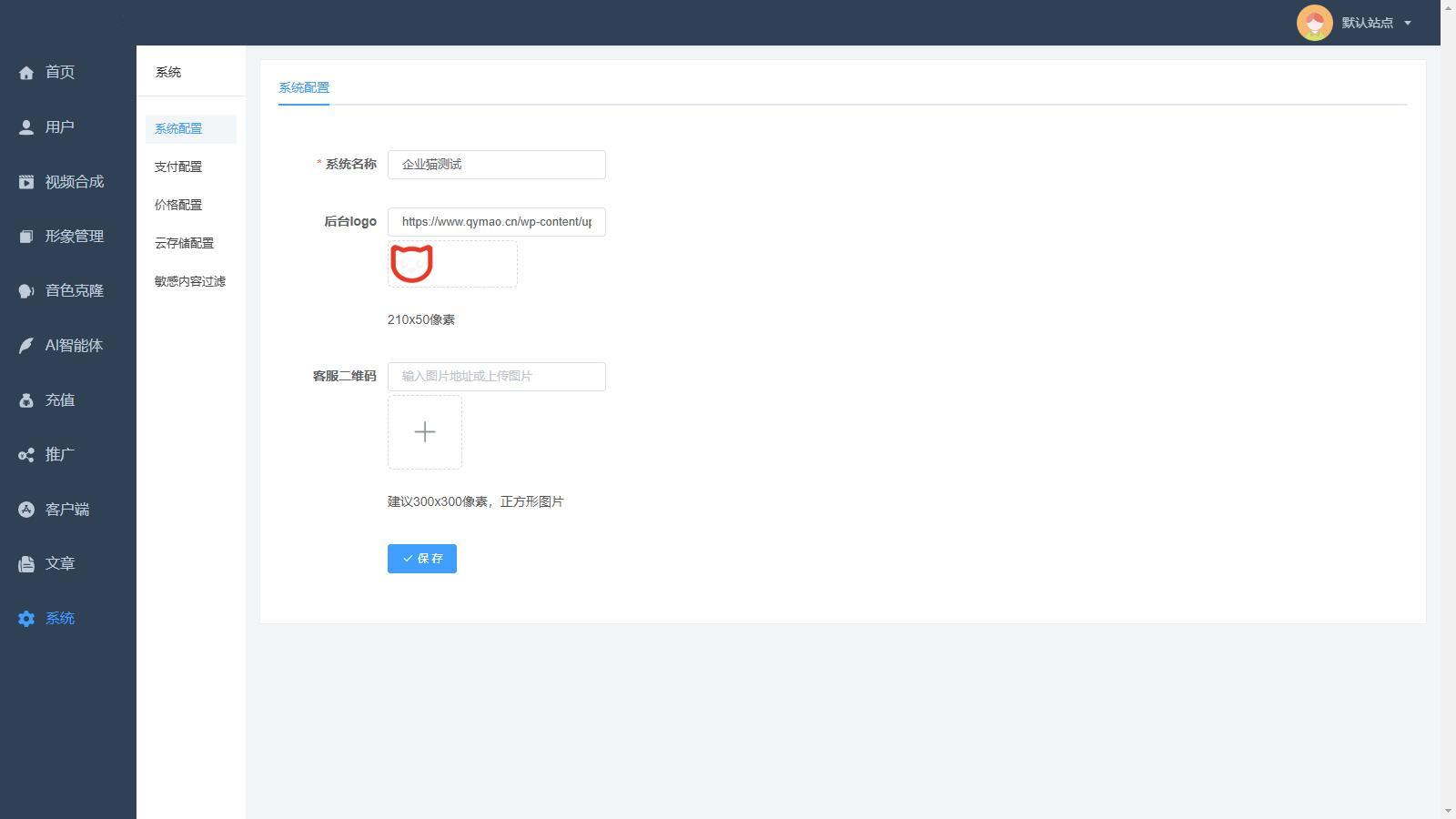Click the 充值 recharge icon
1456x819 pixels.
[x=25, y=399]
